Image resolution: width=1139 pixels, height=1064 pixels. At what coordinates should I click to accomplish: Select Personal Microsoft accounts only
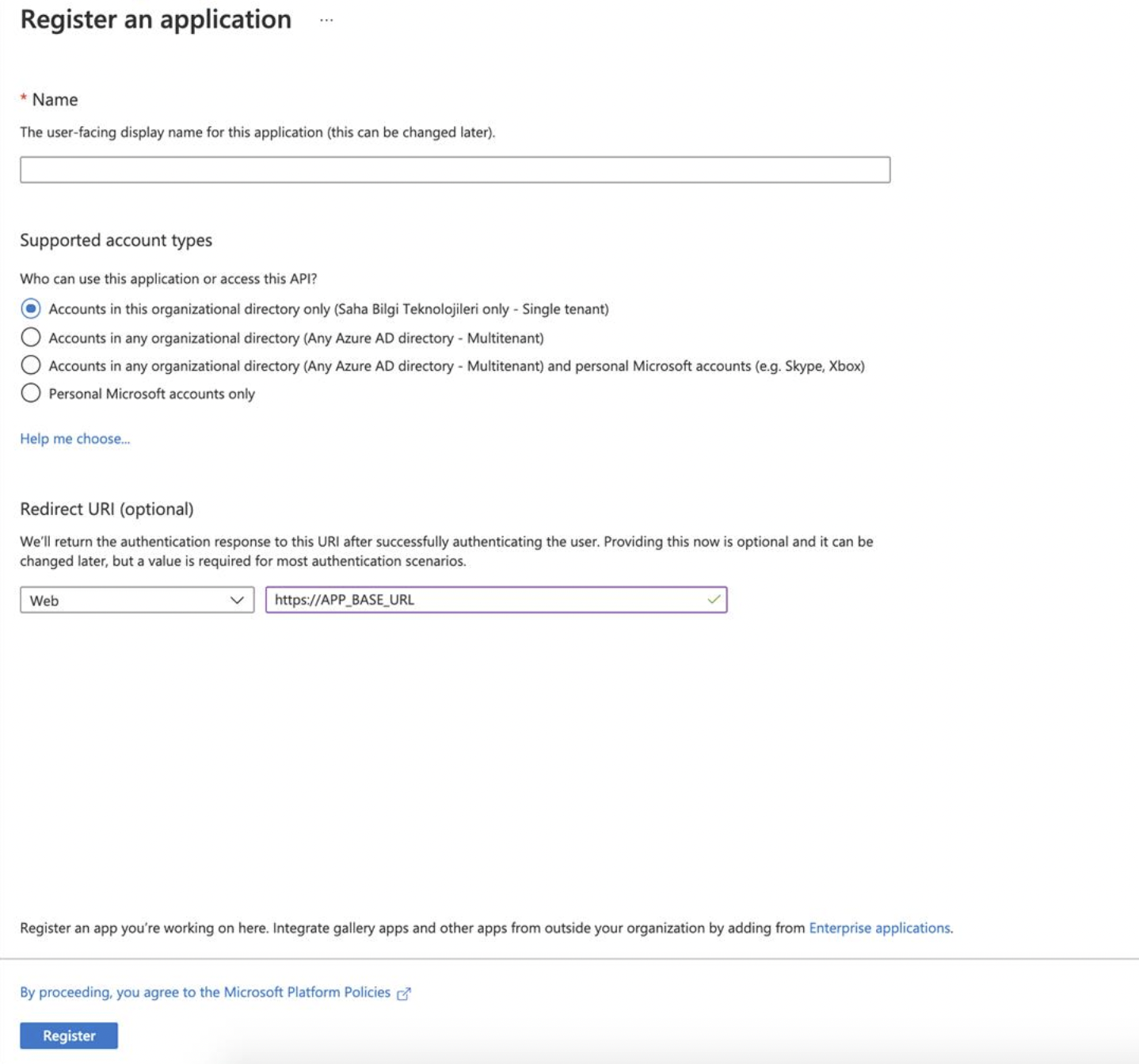pos(31,393)
